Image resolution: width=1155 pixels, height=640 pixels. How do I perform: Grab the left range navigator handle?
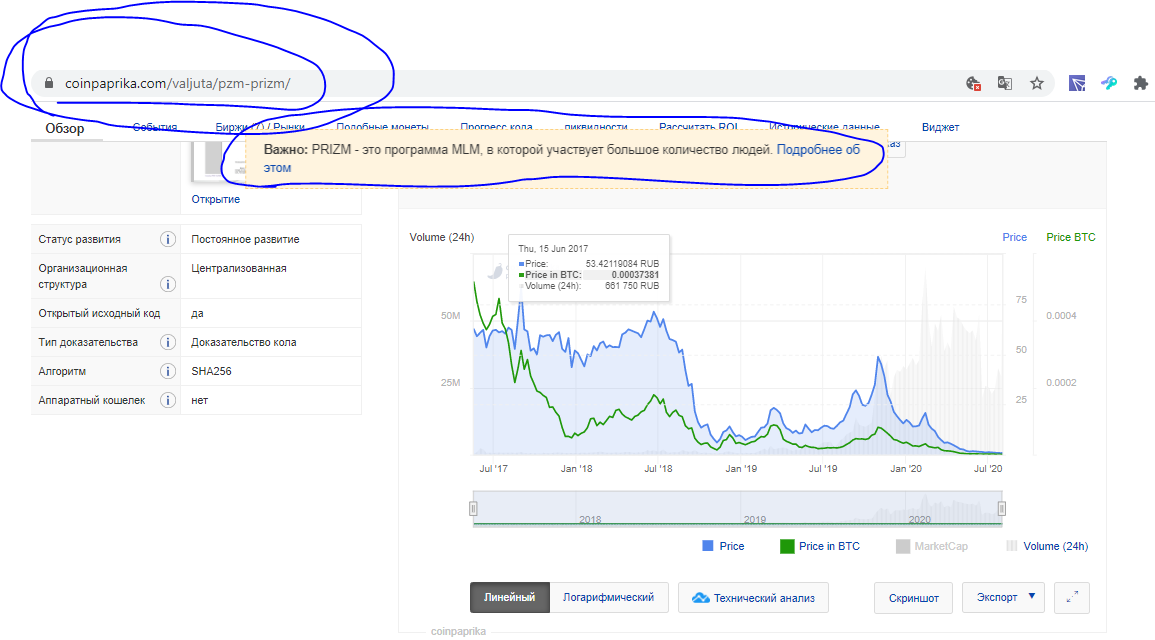[473, 508]
